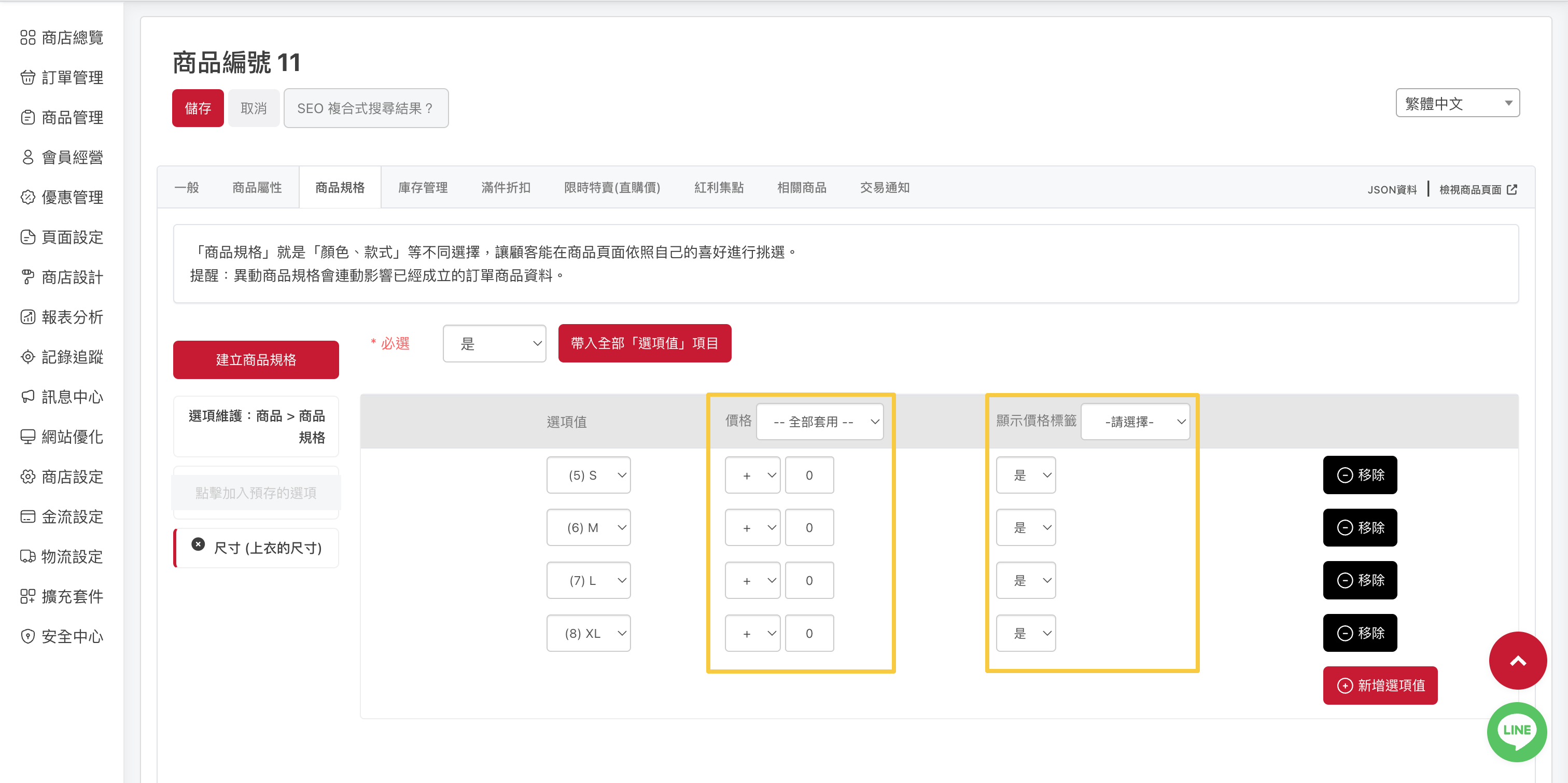
Task: Remove 尺寸 spec via the x icon
Action: [x=198, y=544]
